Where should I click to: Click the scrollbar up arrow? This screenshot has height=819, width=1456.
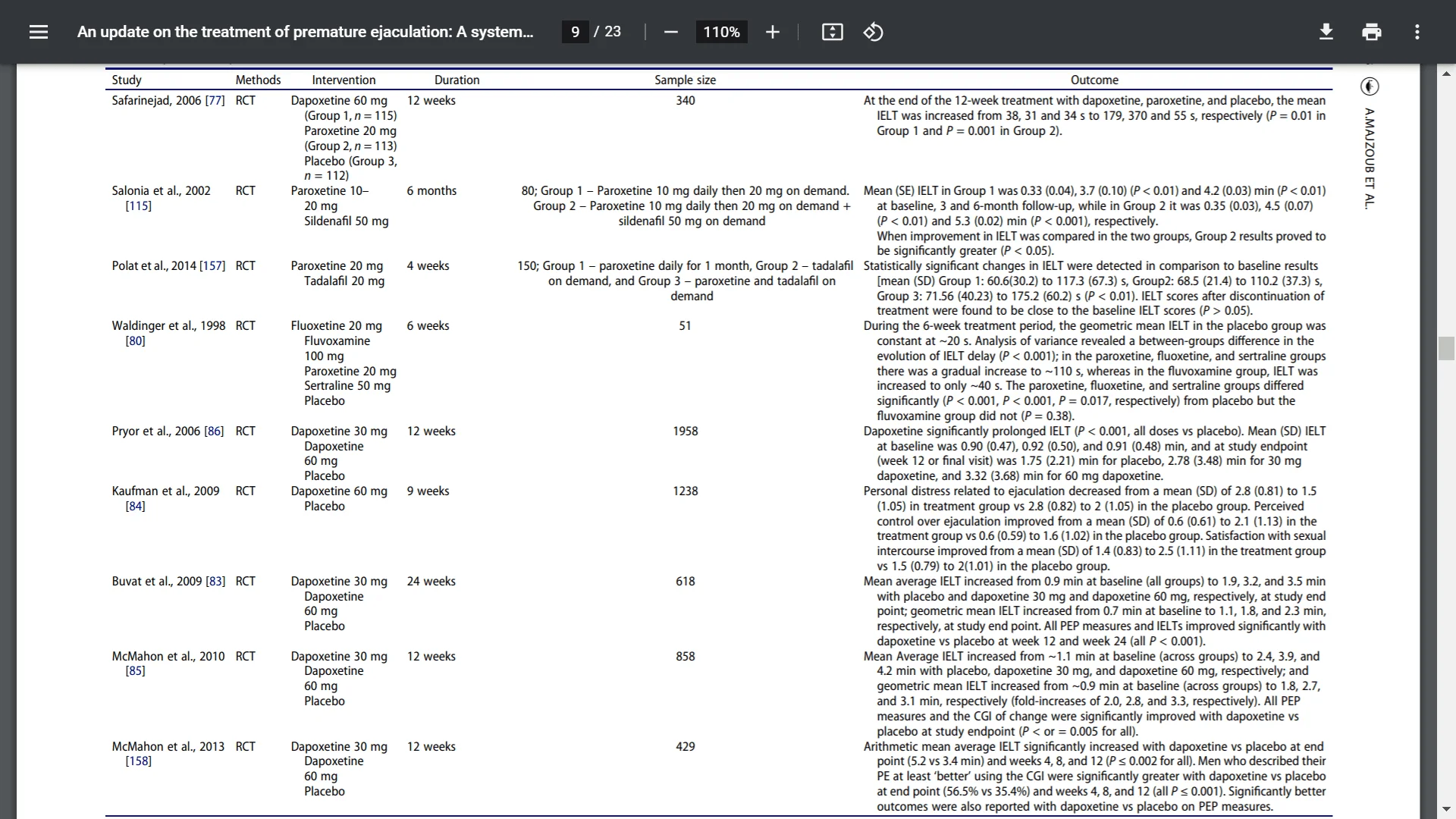1446,74
